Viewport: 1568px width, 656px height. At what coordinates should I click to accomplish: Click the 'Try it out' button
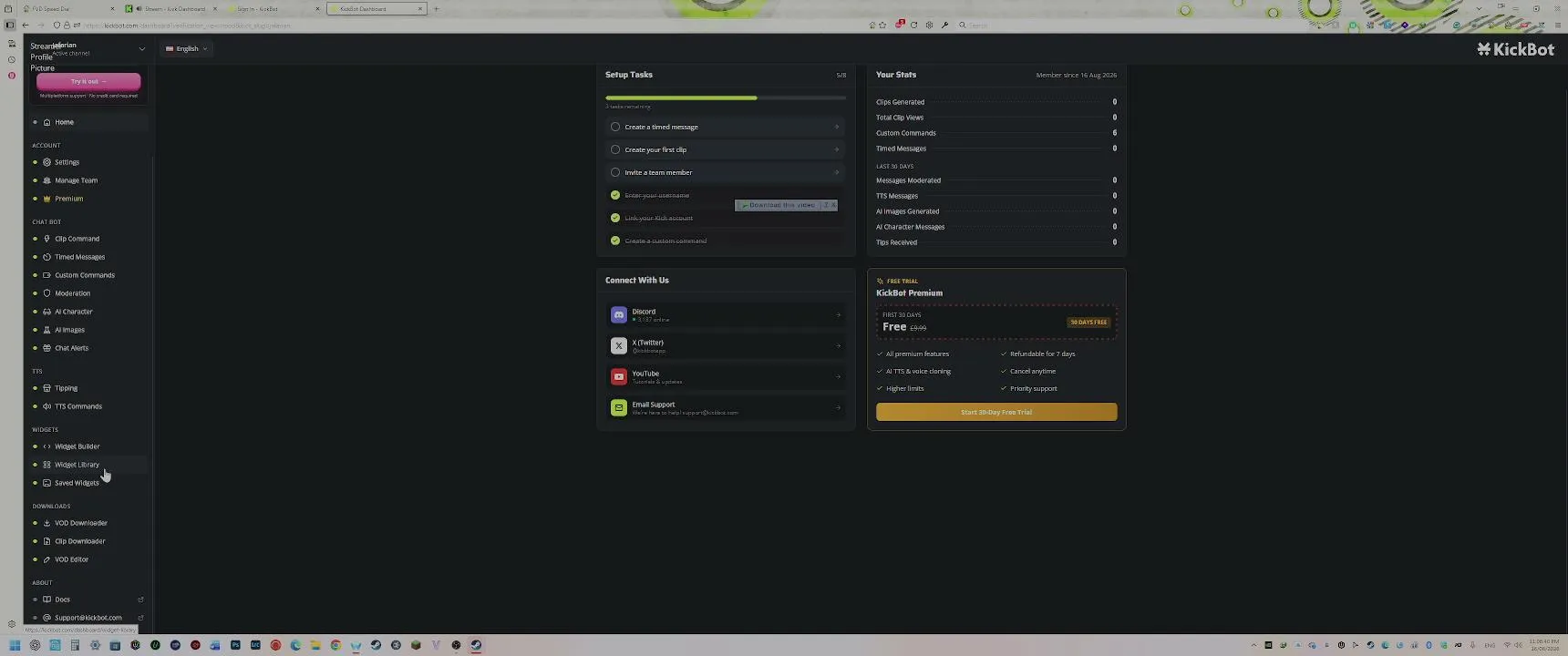[88, 82]
